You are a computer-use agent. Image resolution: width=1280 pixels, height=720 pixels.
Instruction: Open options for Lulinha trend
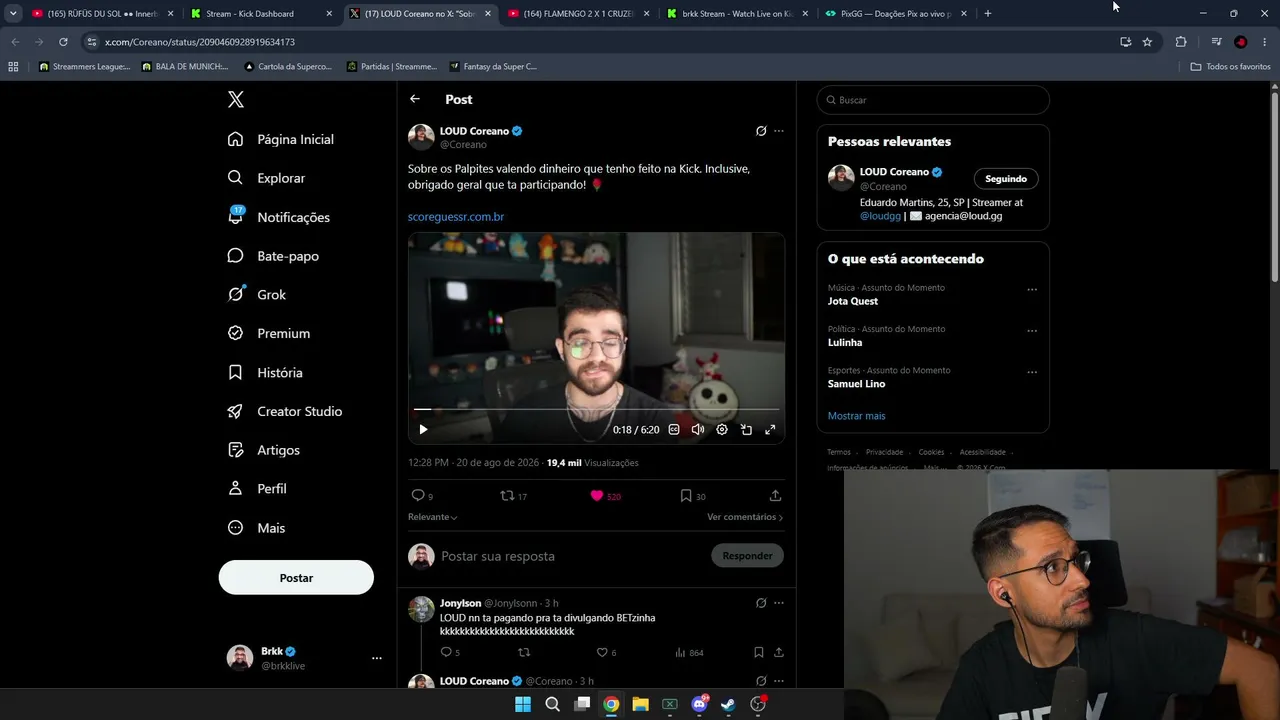click(x=1032, y=331)
